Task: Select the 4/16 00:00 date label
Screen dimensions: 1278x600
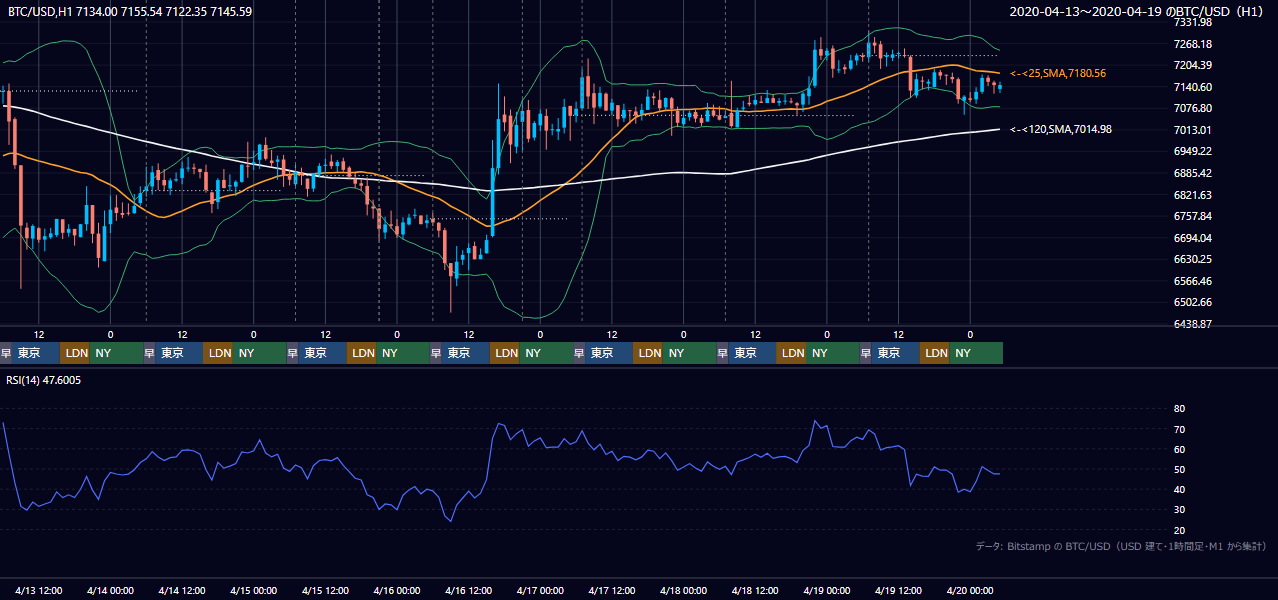Action: (x=396, y=590)
